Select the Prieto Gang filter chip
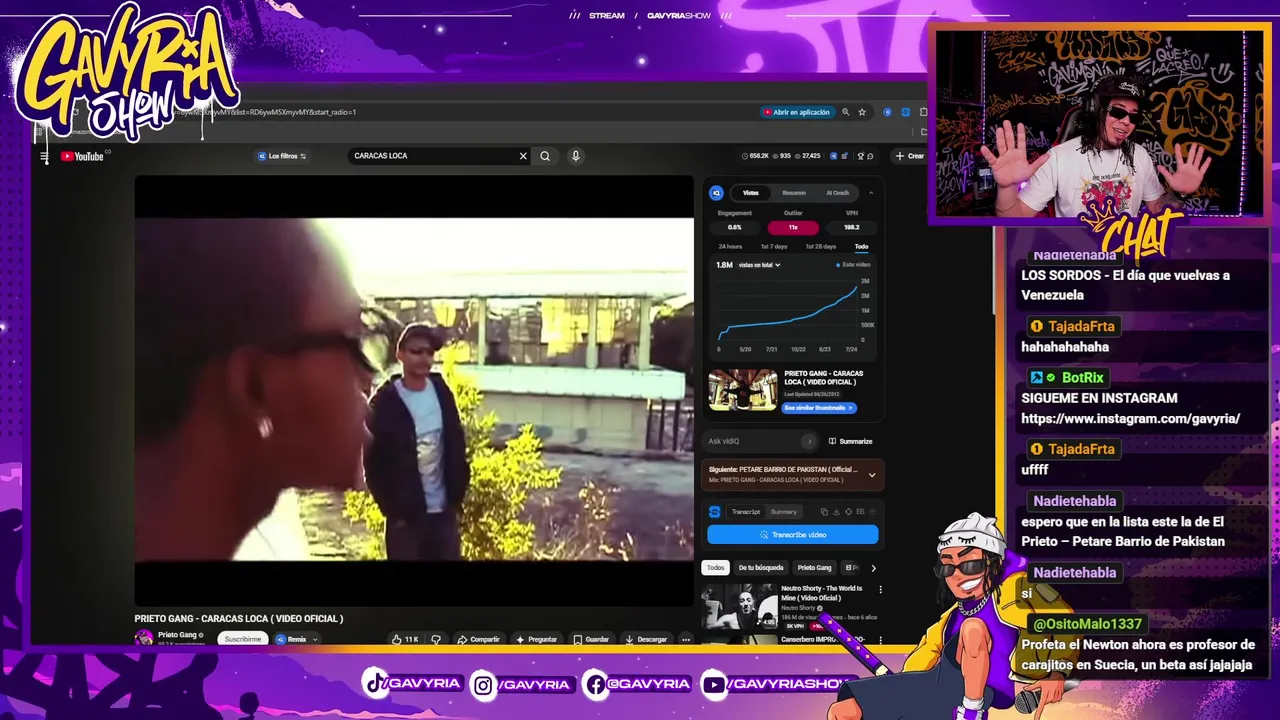Image resolution: width=1280 pixels, height=720 pixels. click(x=814, y=568)
